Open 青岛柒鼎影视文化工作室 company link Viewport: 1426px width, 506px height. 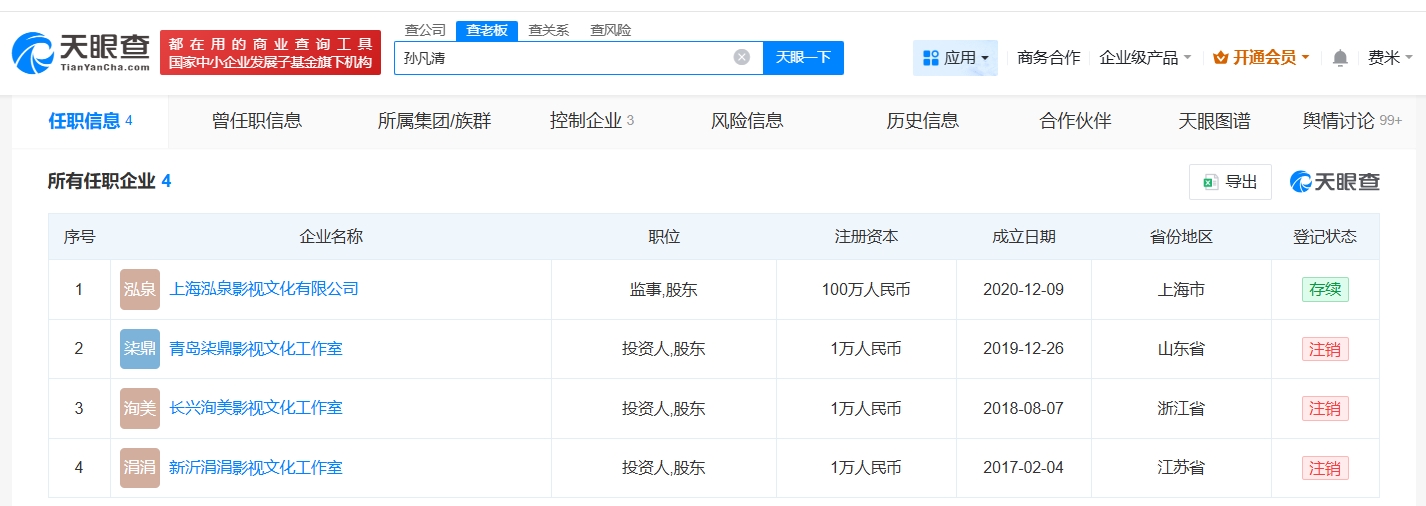[x=256, y=349]
